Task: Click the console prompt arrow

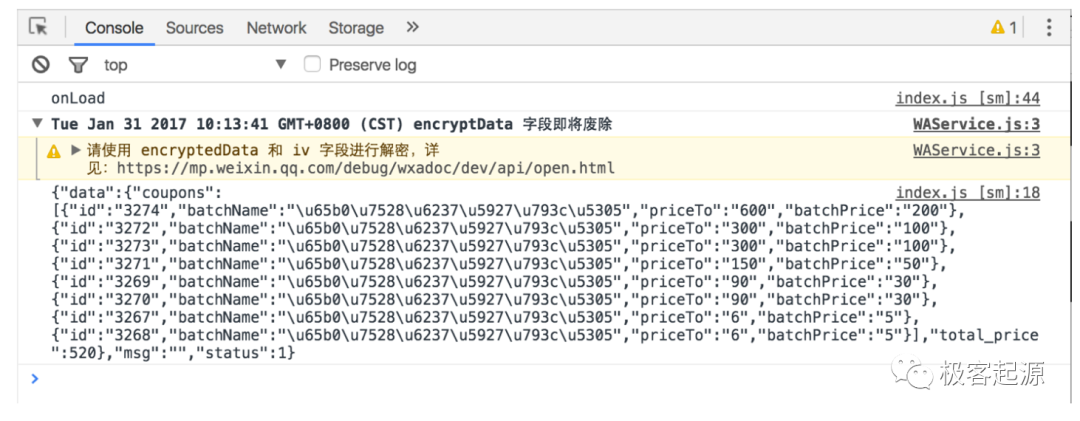Action: [35, 378]
